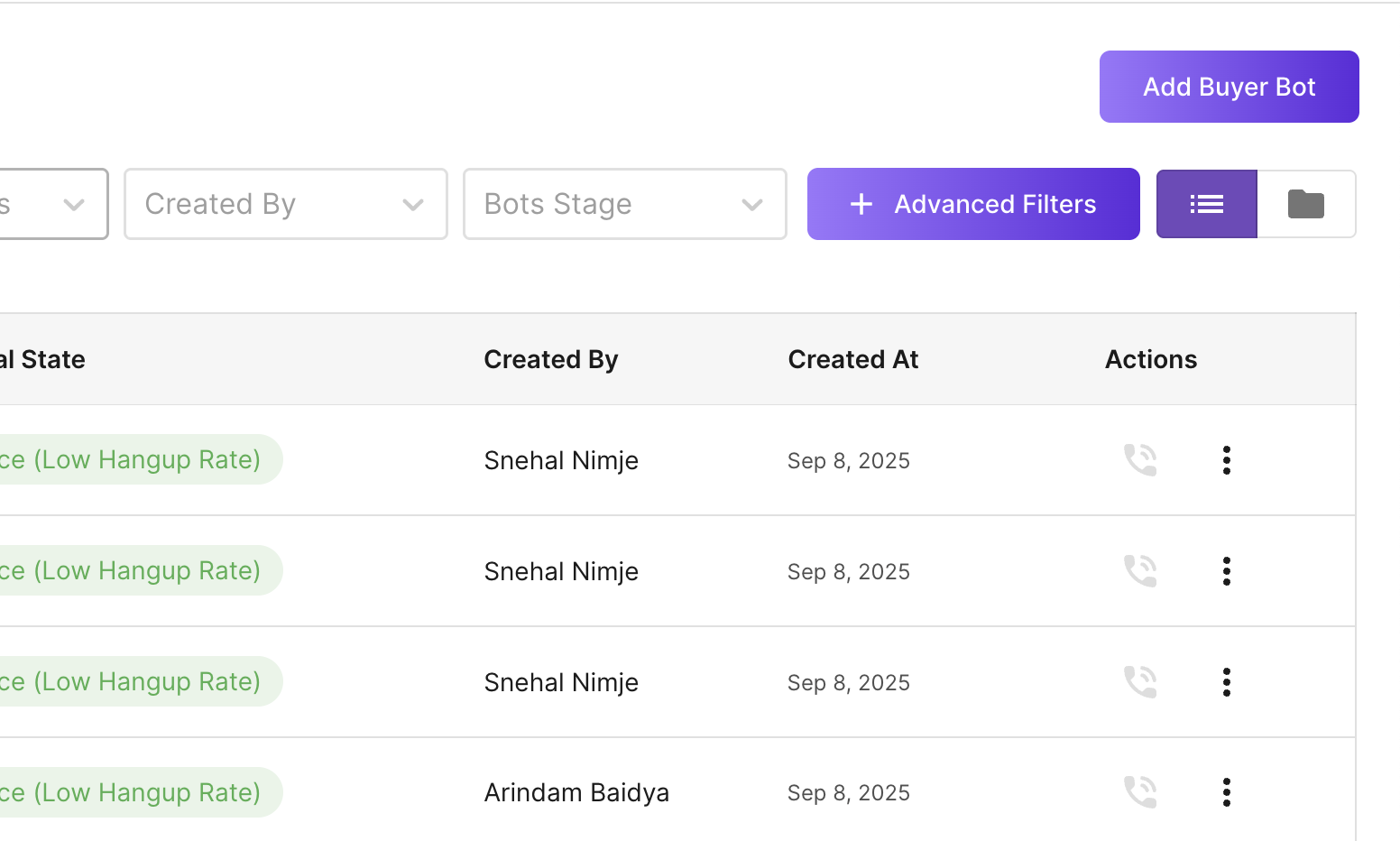The height and width of the screenshot is (841, 1400).
Task: Click the Add Buyer Bot button
Action: click(1229, 87)
